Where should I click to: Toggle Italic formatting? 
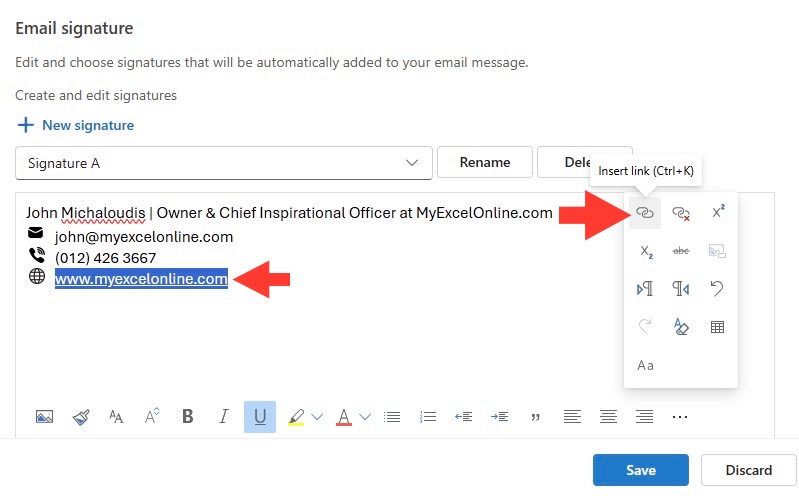tap(223, 417)
